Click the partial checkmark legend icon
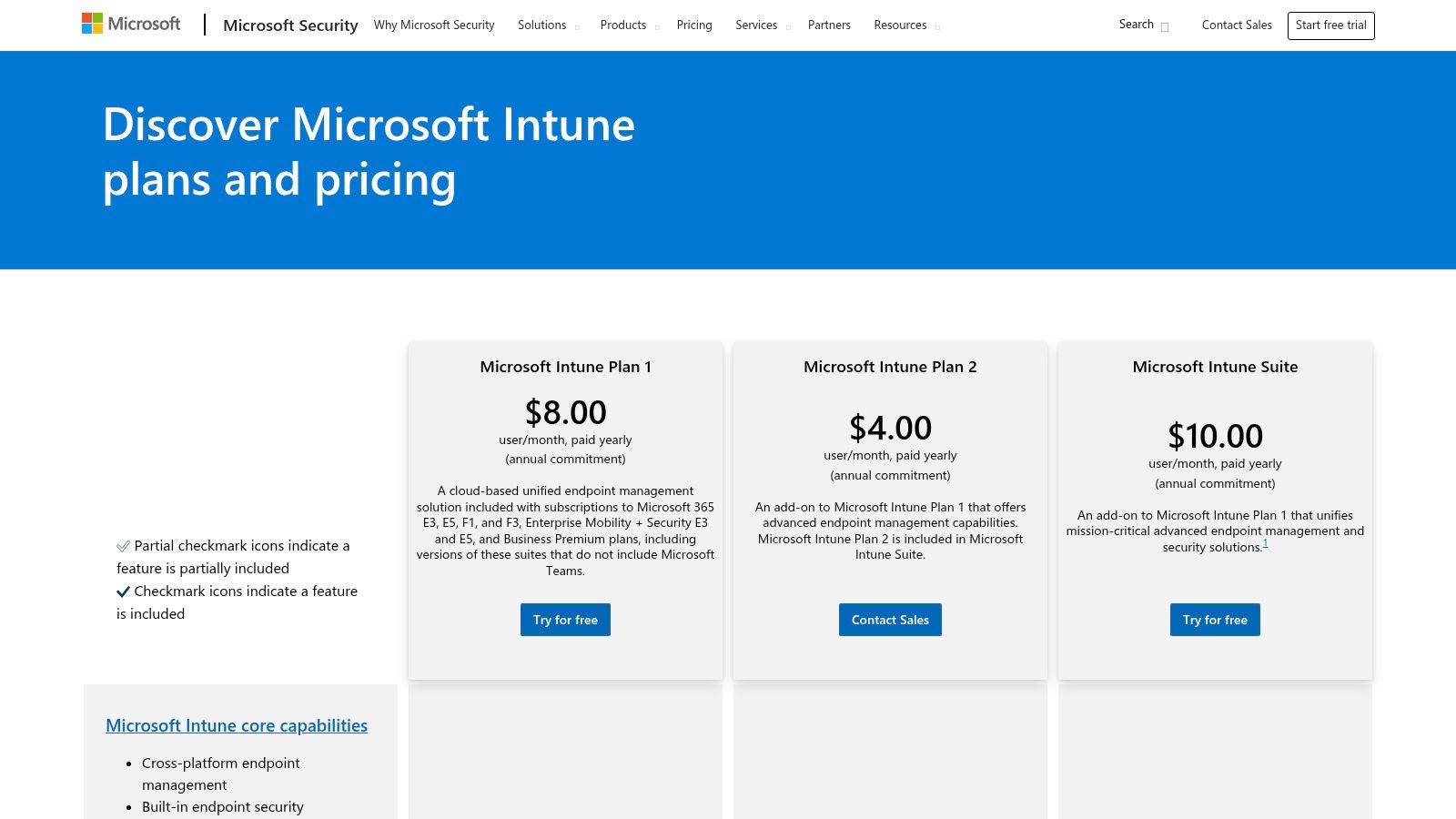 tap(123, 546)
